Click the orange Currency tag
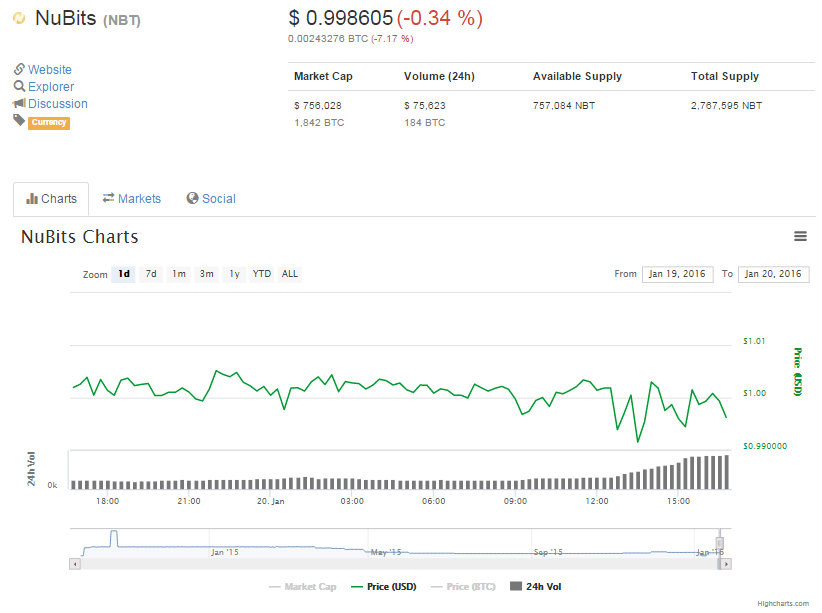This screenshot has width=822, height=613. (49, 122)
